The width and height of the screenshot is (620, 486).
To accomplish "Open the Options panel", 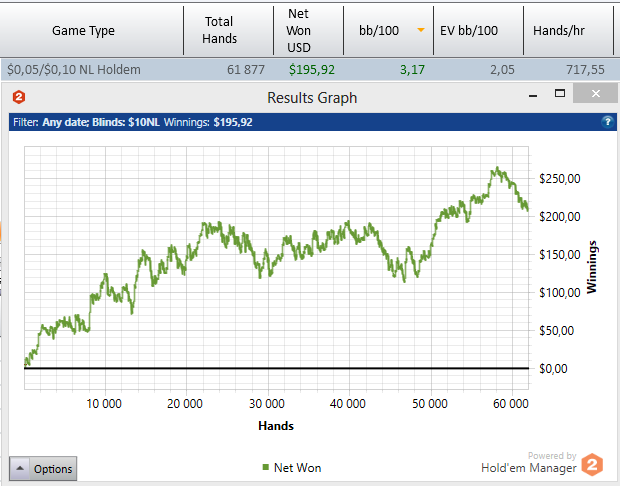I will (x=43, y=469).
